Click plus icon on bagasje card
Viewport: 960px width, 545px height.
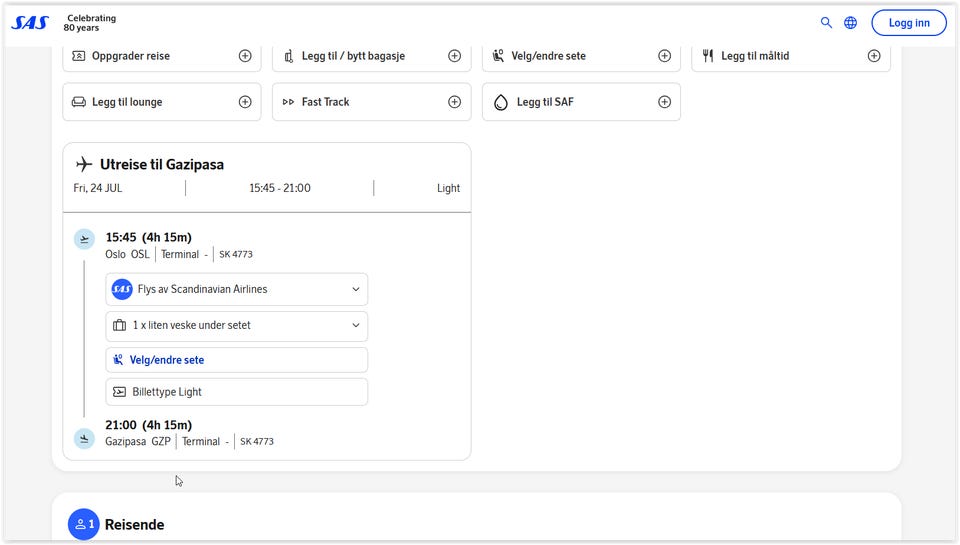[x=454, y=56]
